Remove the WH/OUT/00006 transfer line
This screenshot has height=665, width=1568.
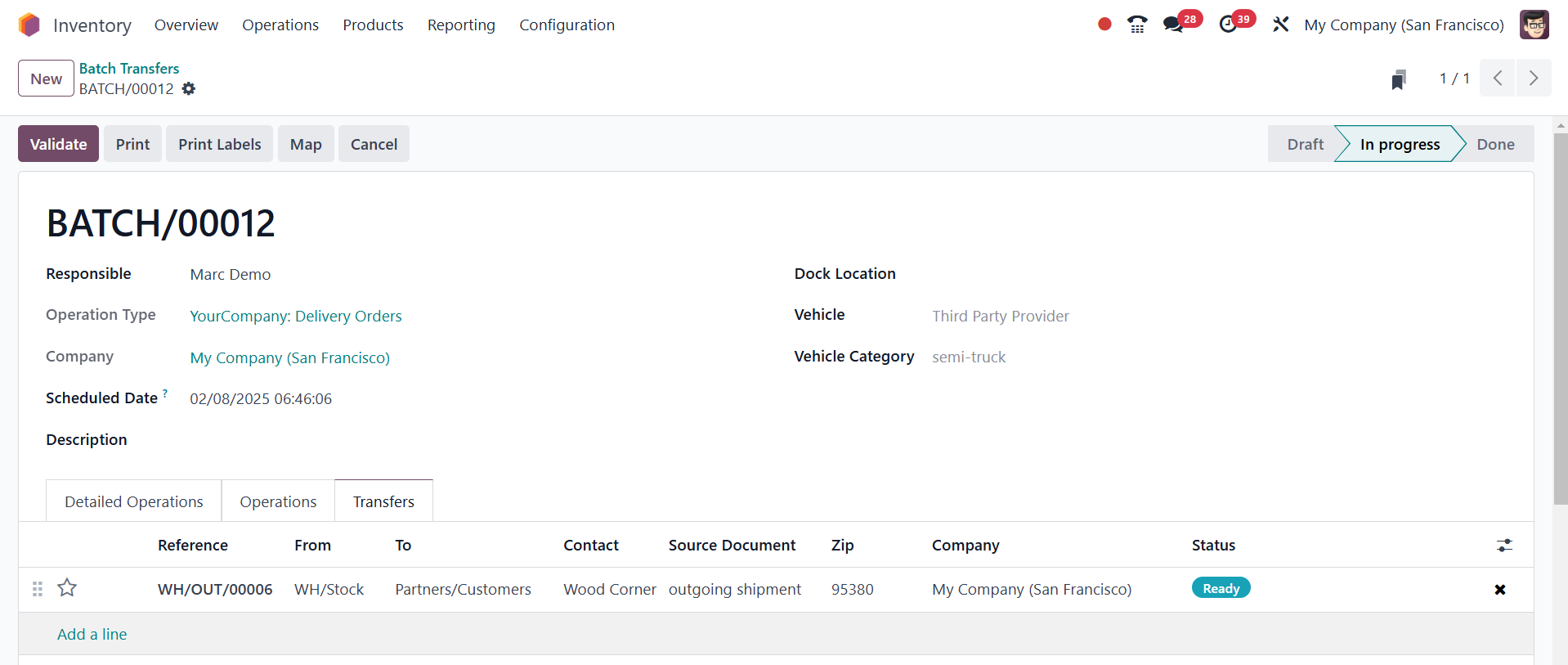tap(1499, 590)
